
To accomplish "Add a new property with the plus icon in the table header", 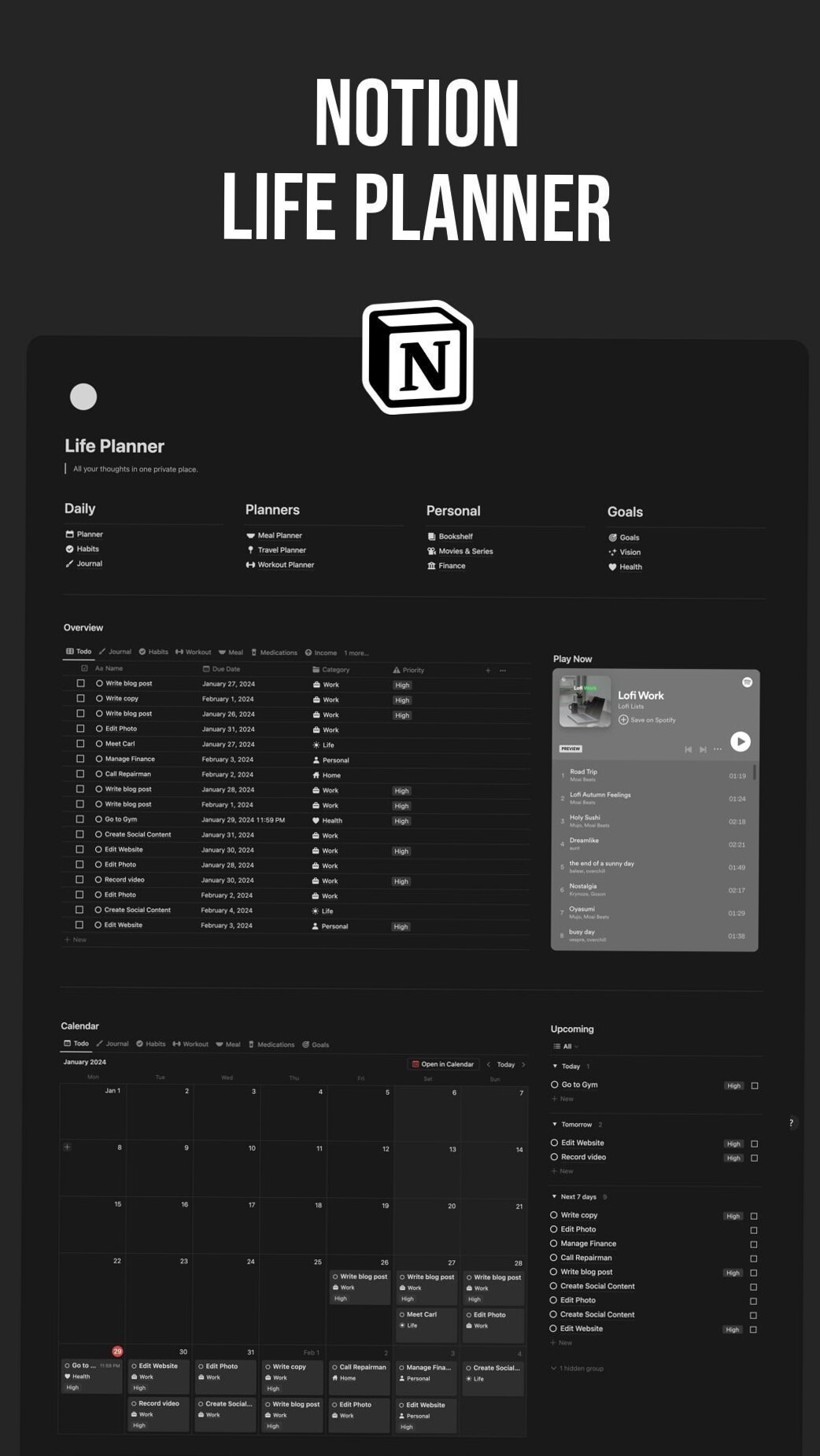I will click(488, 671).
